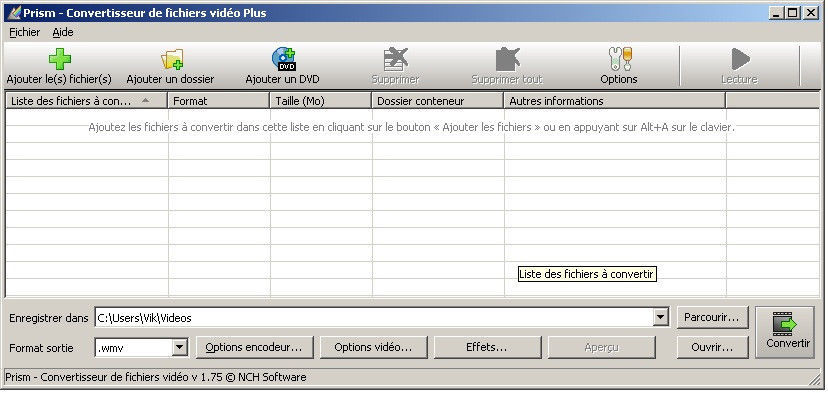Click the Supprimer tout toolbar icon
Viewport: 828px width, 393px height.
point(507,59)
